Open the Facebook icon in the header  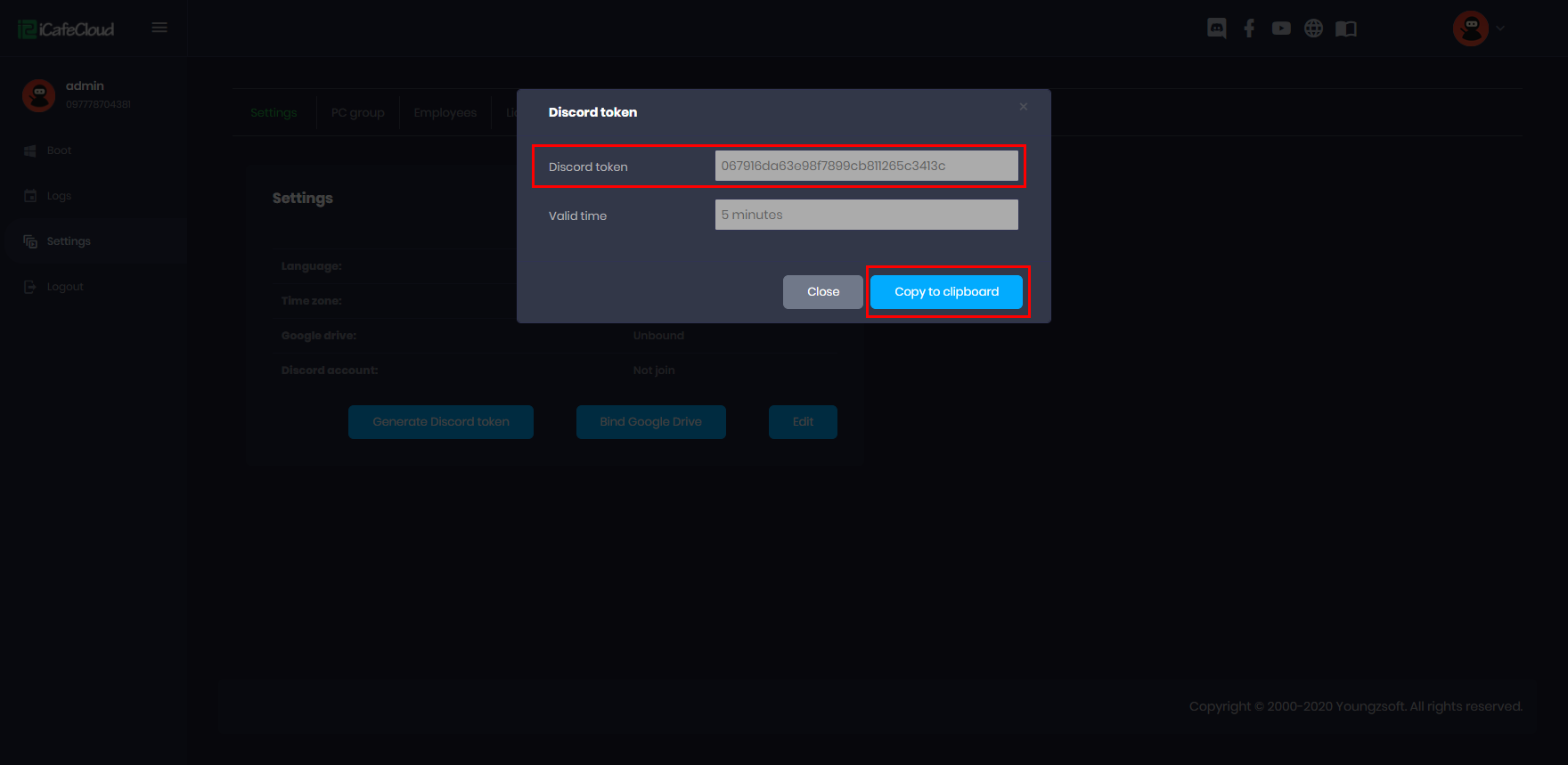(1249, 28)
